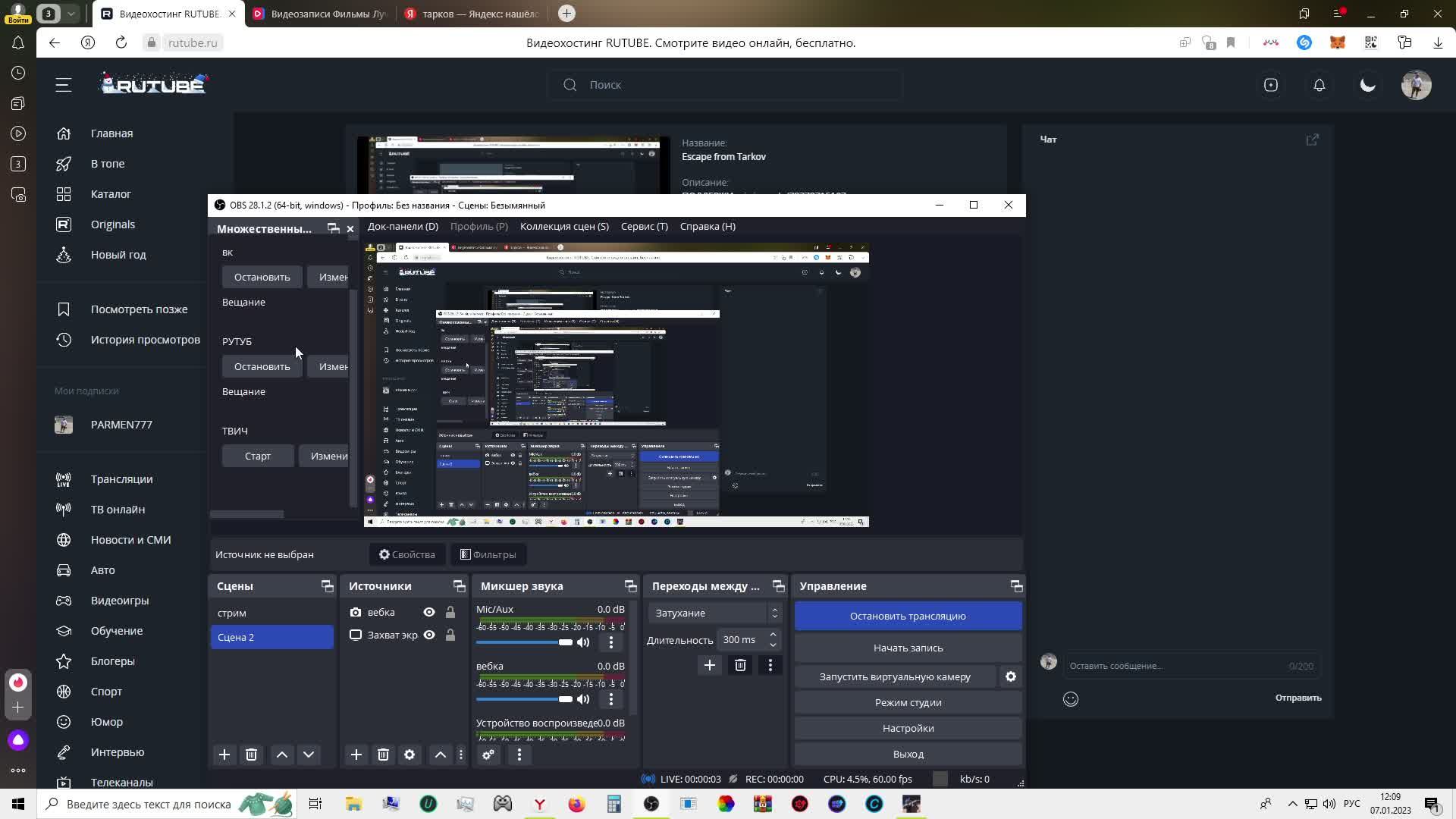The height and width of the screenshot is (819, 1456).
Task: Add a new scene with plus icon
Action: [x=224, y=755]
